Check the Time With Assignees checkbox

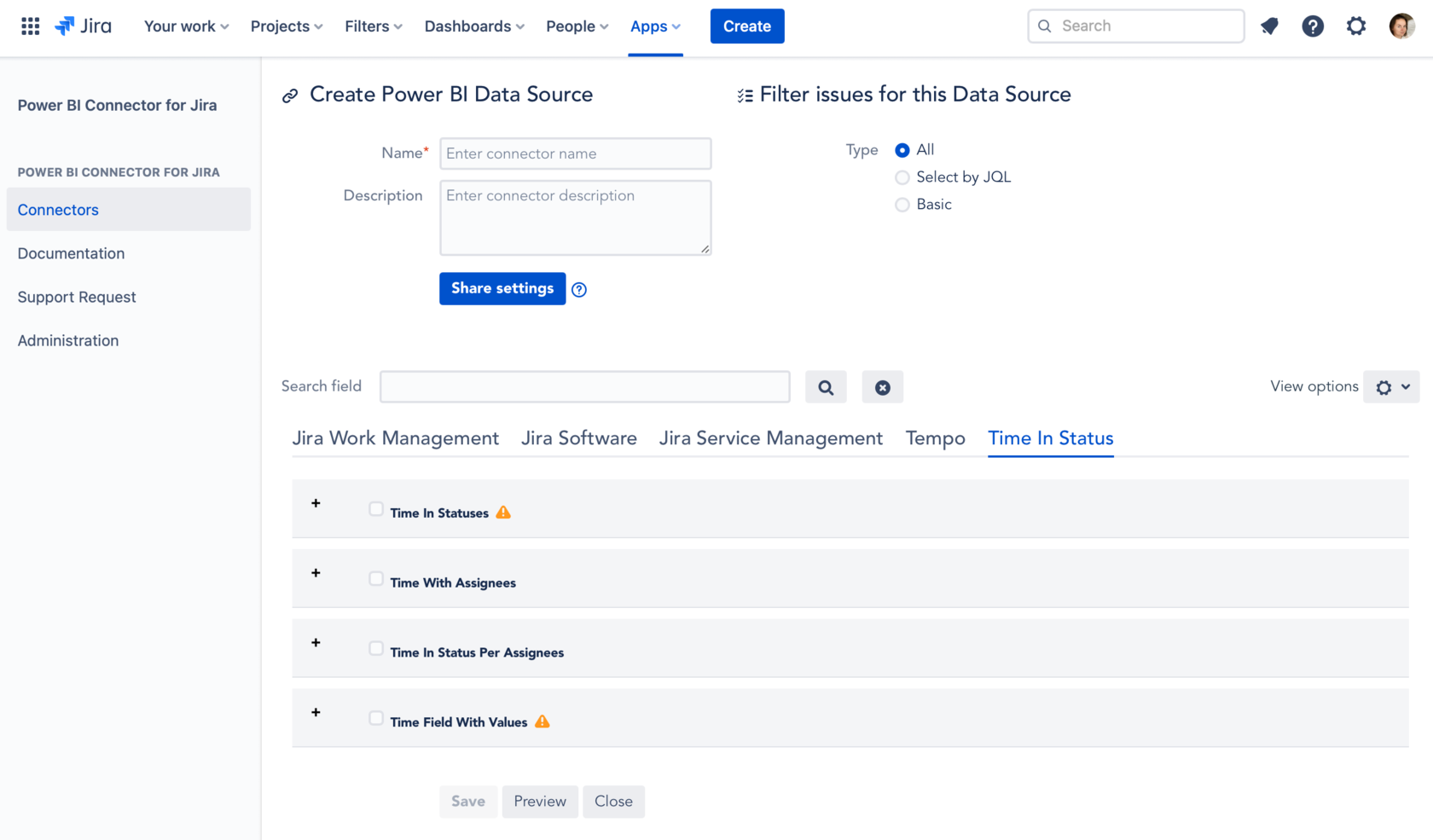coord(375,578)
